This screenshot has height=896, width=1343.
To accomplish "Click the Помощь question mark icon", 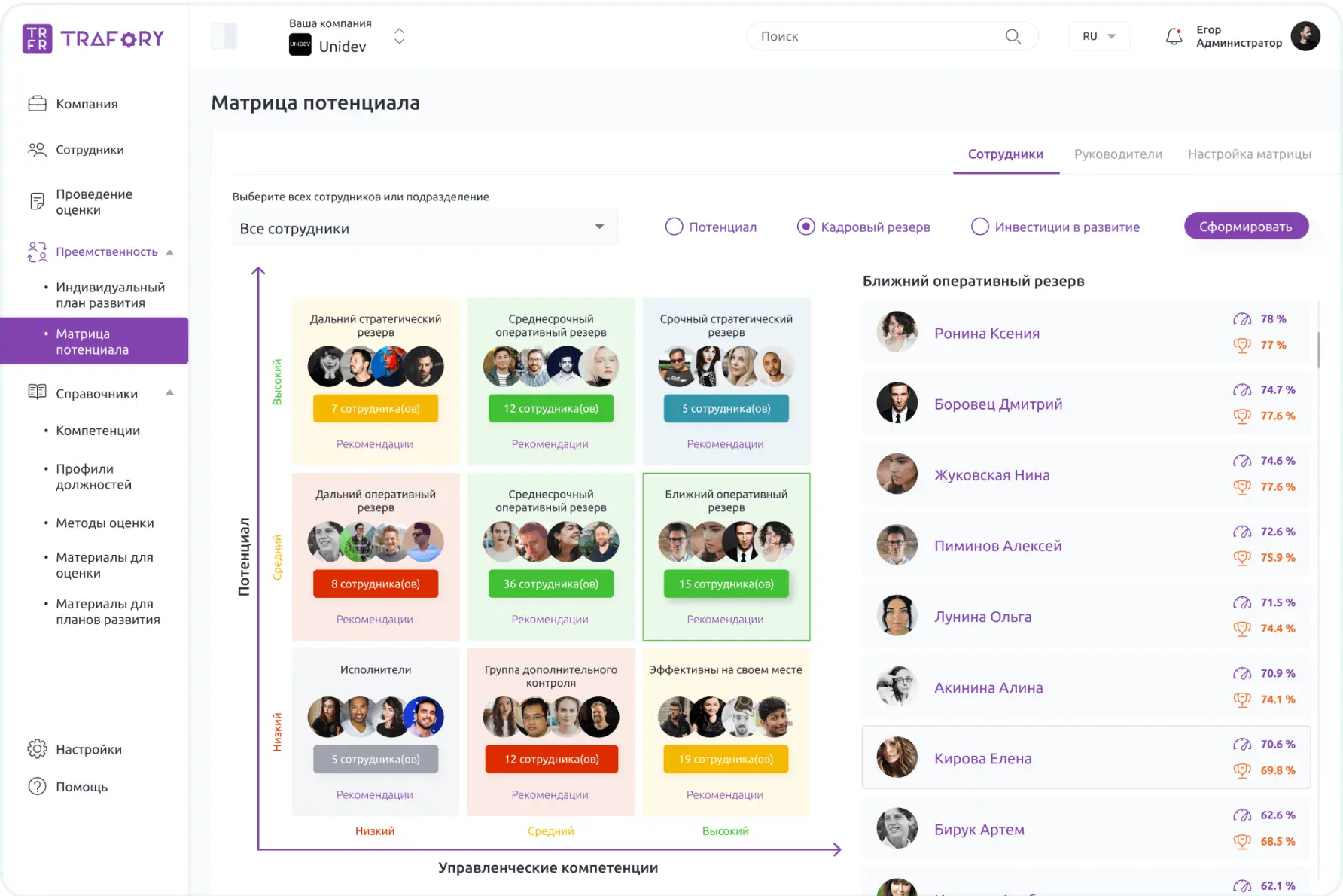I will tap(37, 786).
